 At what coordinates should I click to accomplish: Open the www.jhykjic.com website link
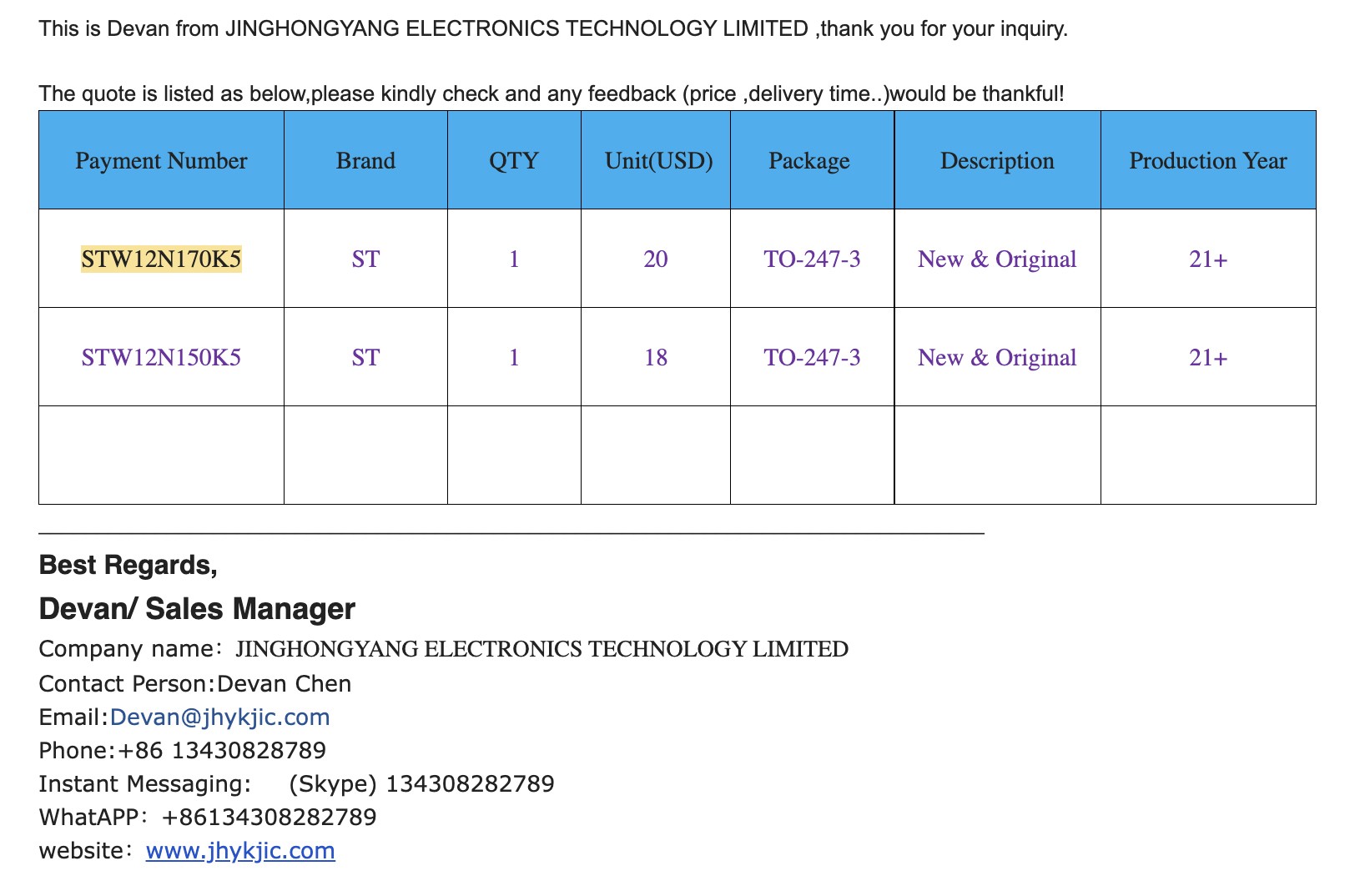240,851
